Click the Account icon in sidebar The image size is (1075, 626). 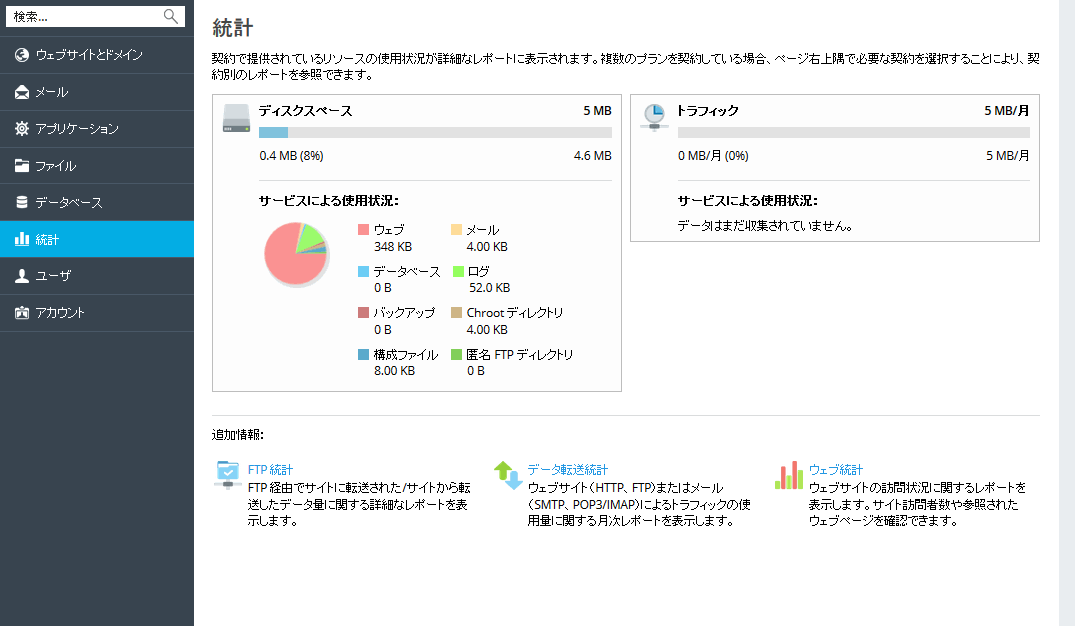[x=22, y=313]
